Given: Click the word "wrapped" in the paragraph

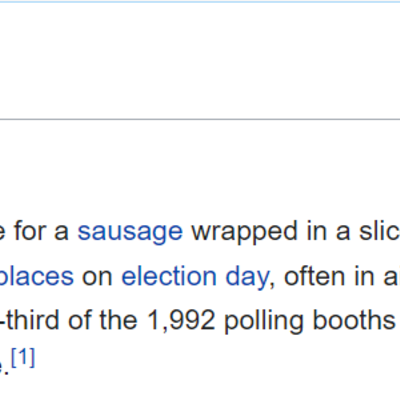Looking at the screenshot, I should click(x=244, y=232).
